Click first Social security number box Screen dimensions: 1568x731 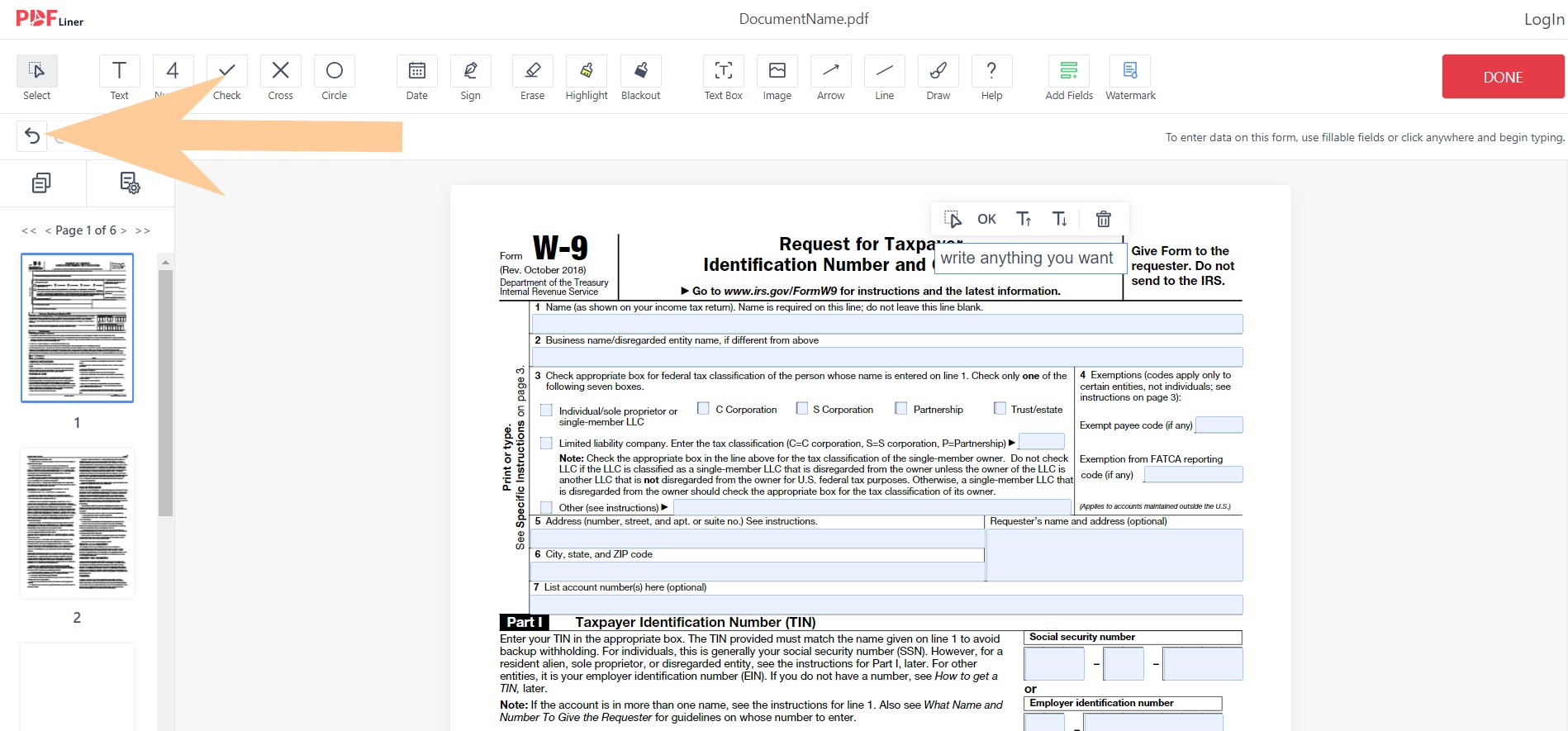[1054, 664]
